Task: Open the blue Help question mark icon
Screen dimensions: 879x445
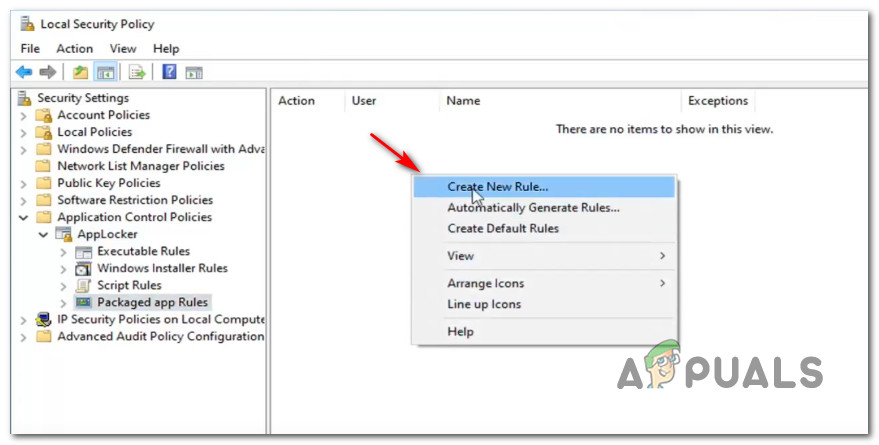Action: point(169,71)
